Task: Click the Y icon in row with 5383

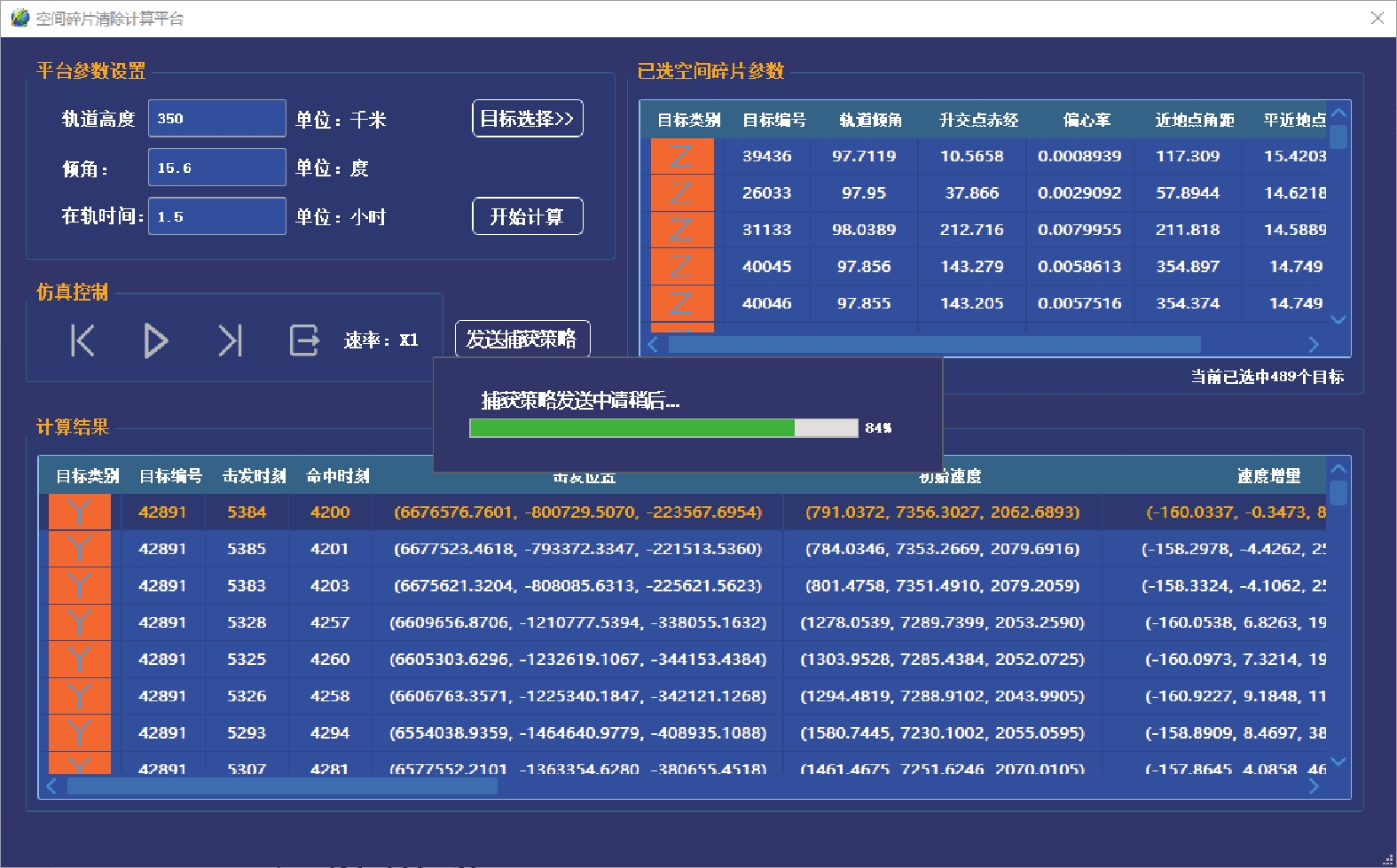Action: (x=80, y=585)
